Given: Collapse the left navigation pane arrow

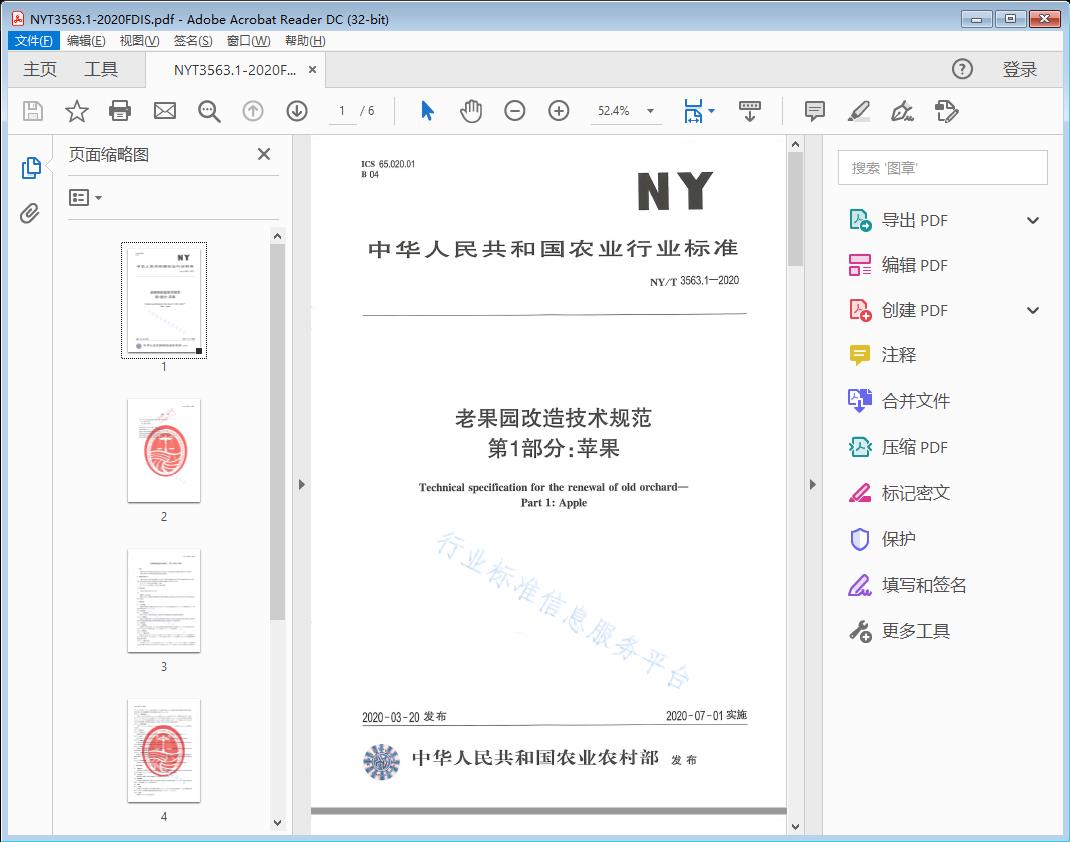Looking at the screenshot, I should [301, 485].
